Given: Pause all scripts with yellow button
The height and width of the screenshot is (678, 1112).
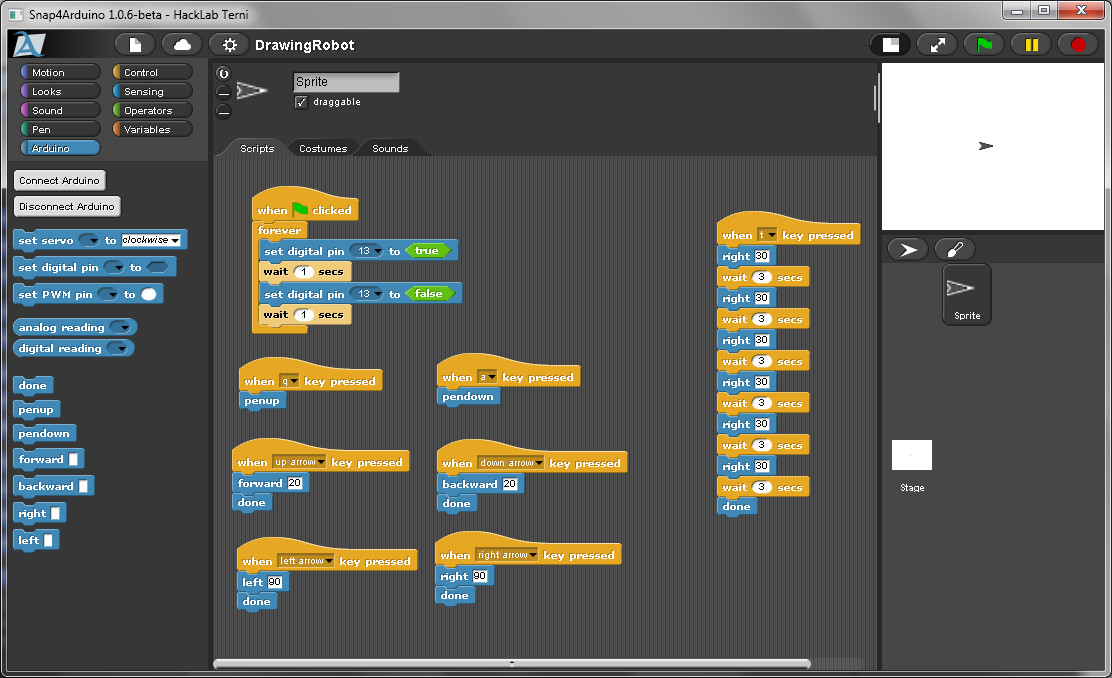Looking at the screenshot, I should (x=1031, y=45).
